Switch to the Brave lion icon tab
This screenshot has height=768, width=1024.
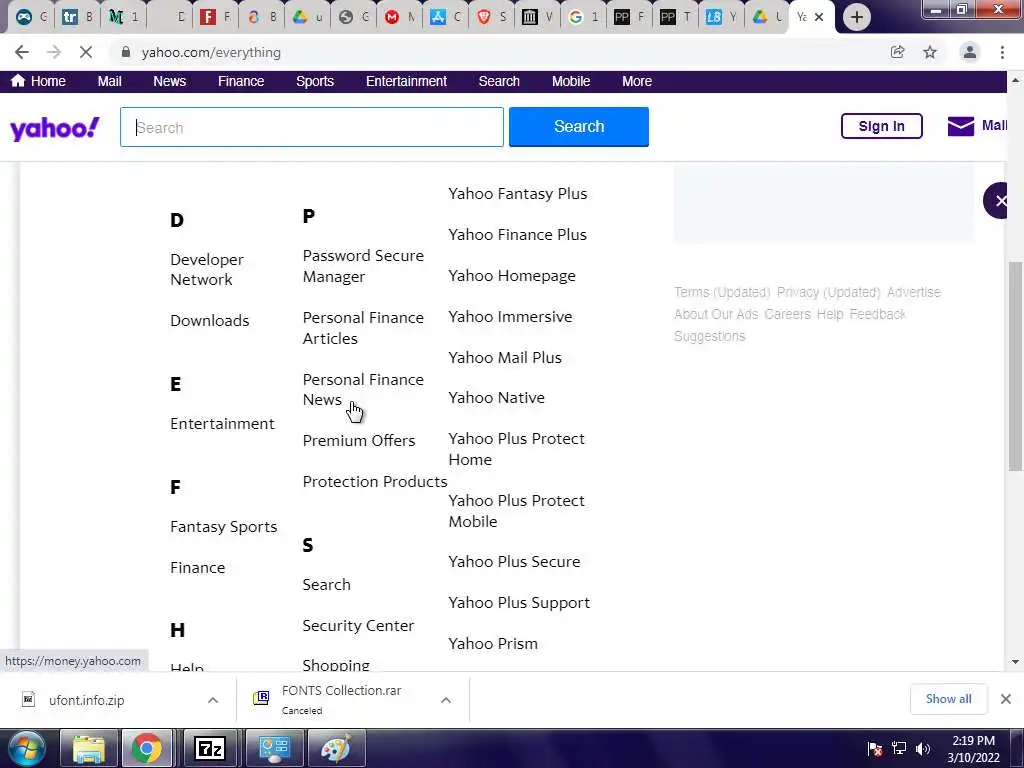point(484,17)
